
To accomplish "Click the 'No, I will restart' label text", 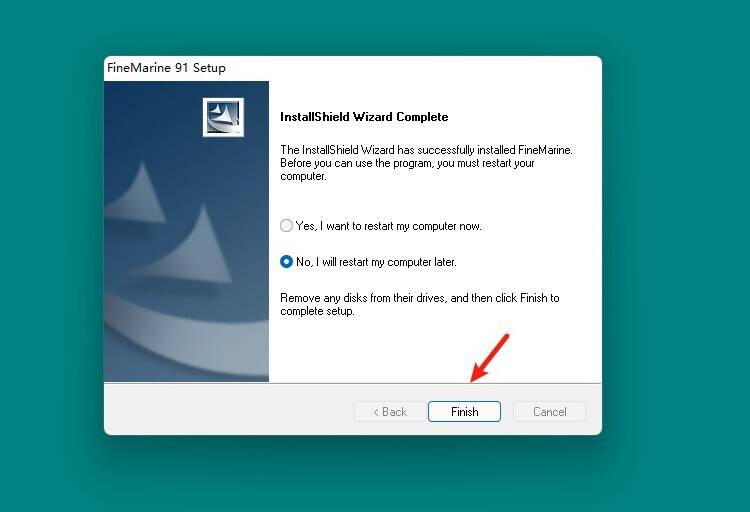I will (x=376, y=262).
